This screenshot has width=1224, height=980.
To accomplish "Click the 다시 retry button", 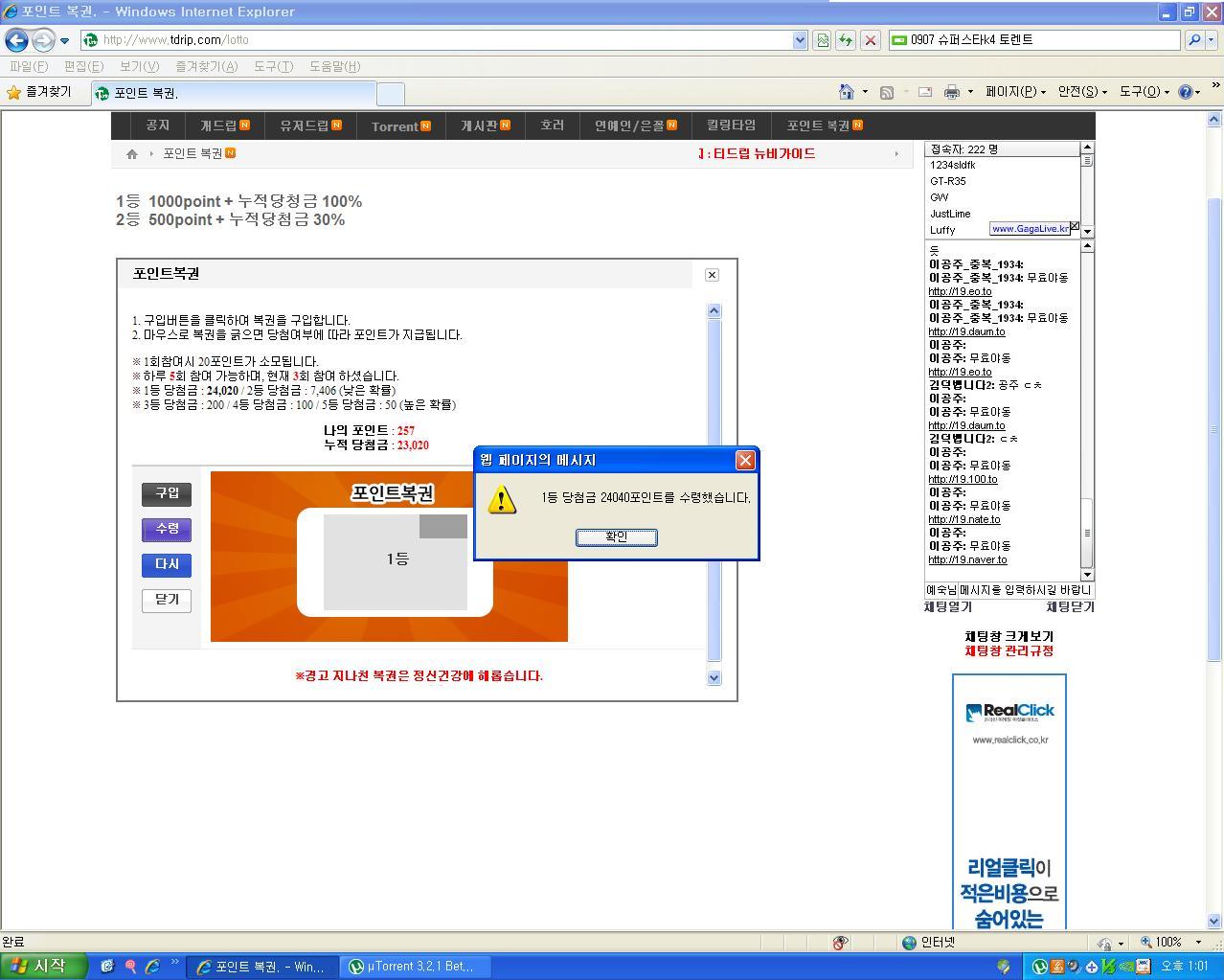I will (167, 564).
